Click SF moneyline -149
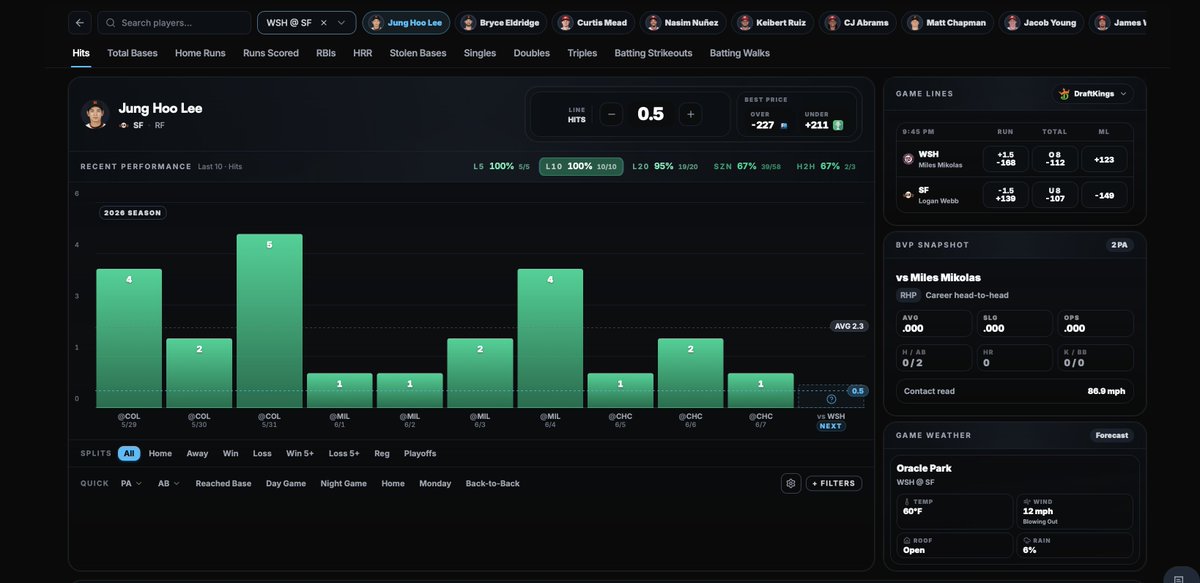Viewport: 1200px width, 583px height. tap(1104, 194)
